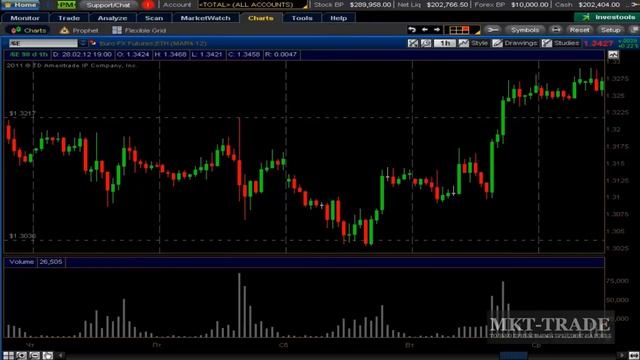The height and width of the screenshot is (360, 640).
Task: Click the horizontal scrollbar thumb
Action: point(513,356)
